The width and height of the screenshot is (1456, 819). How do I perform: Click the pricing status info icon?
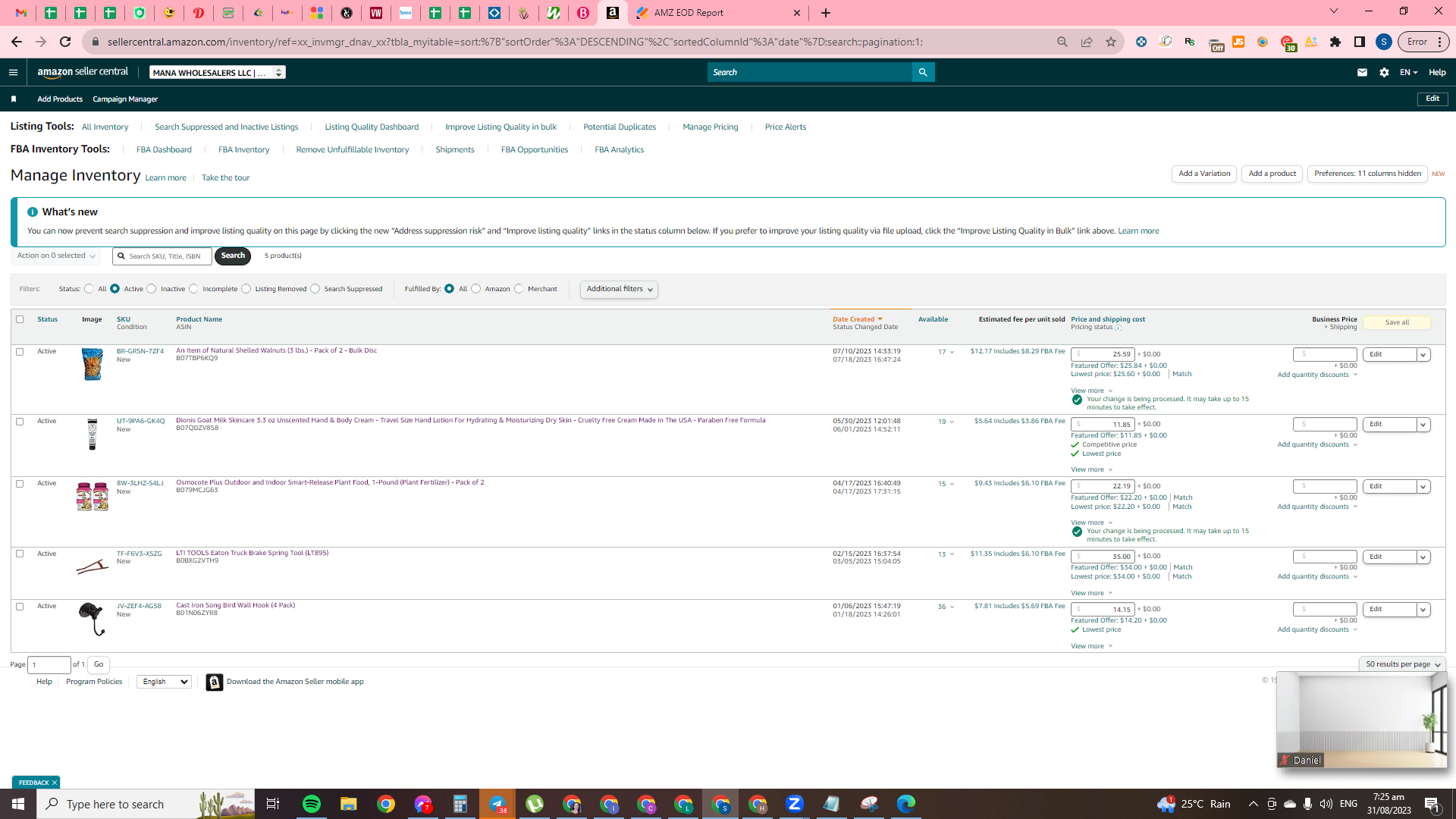1119,328
